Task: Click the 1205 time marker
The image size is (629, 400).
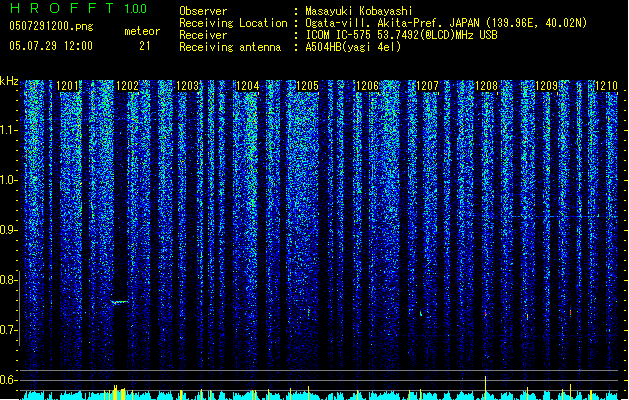Action: [307, 86]
